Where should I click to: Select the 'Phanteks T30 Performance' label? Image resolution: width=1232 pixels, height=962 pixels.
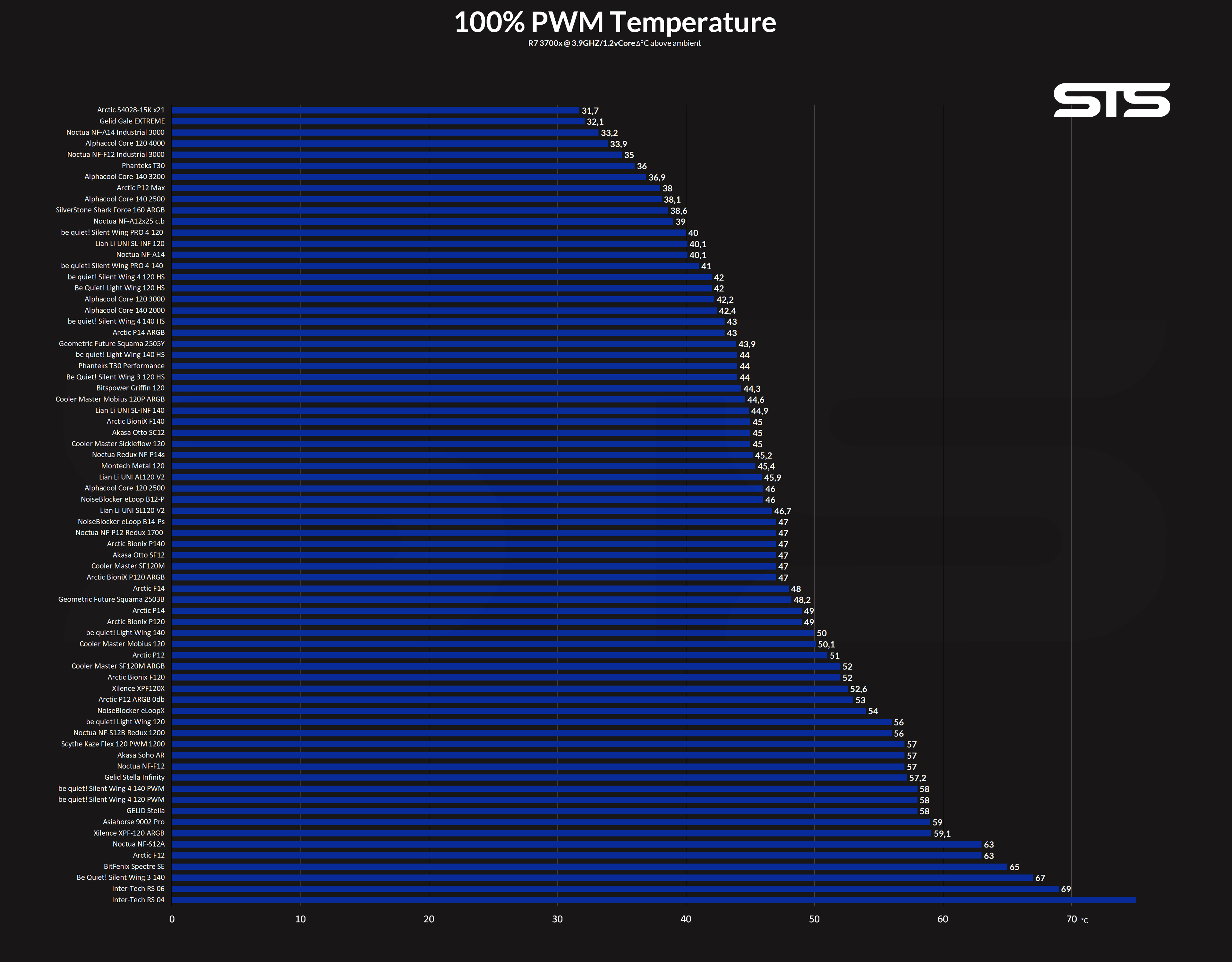tap(122, 366)
